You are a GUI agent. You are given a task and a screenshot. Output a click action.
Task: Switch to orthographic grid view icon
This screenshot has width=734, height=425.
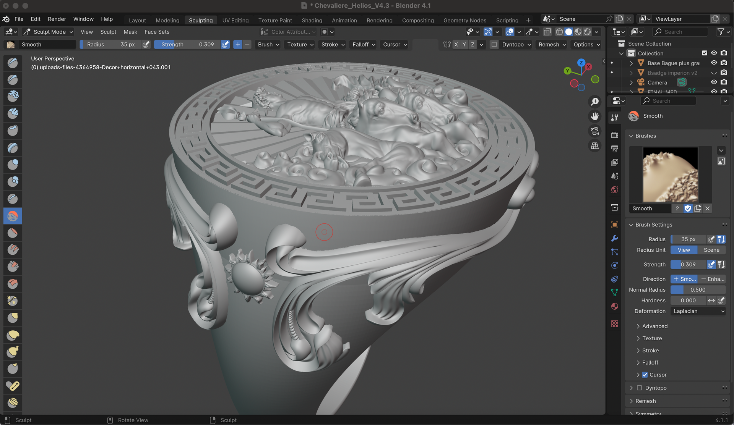coord(594,147)
